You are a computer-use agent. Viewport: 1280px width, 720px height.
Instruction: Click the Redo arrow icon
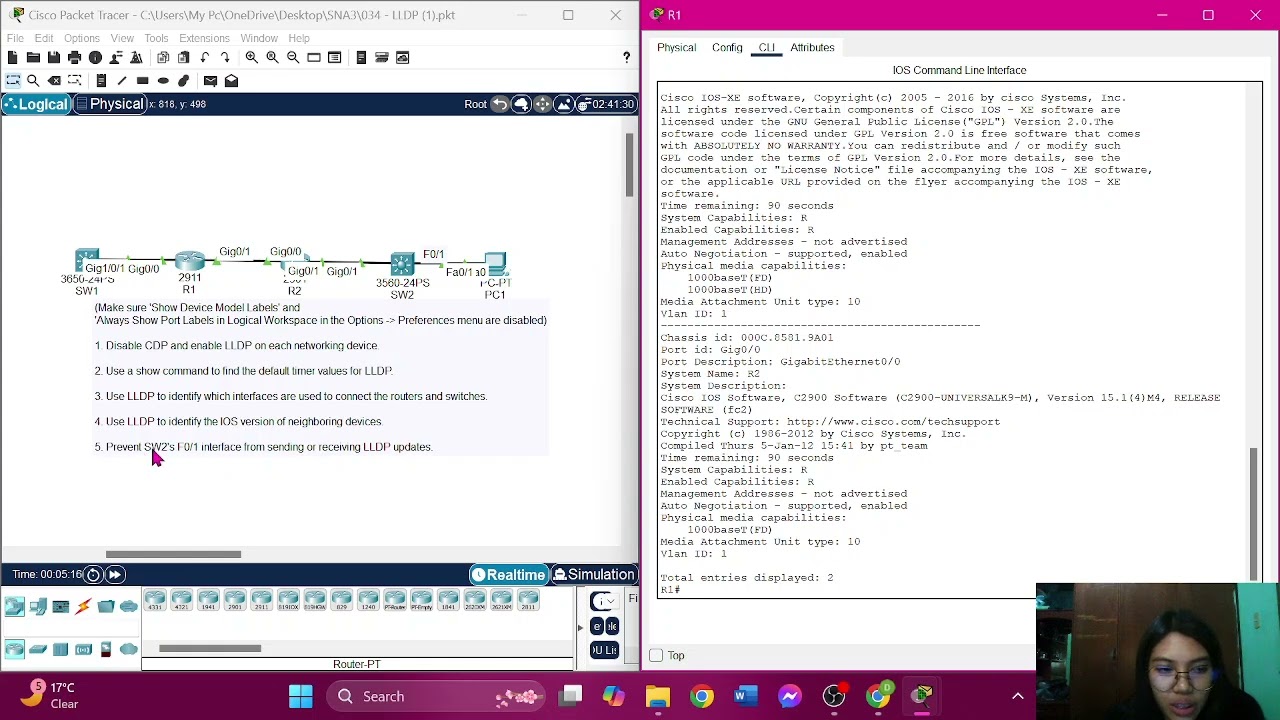225,58
